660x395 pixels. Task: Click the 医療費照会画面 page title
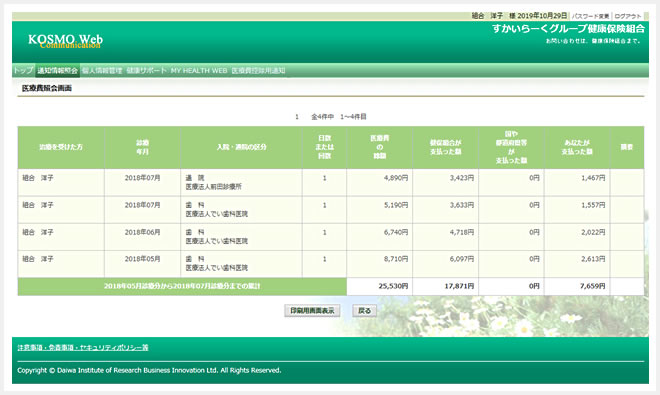click(x=47, y=88)
